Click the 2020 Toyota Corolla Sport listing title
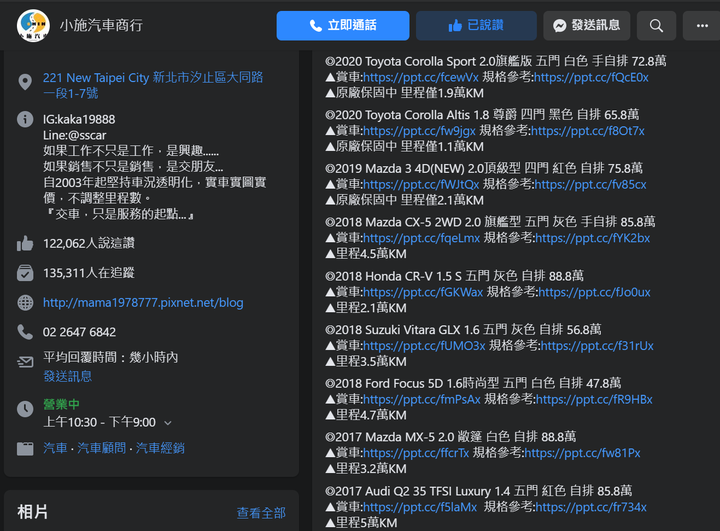The width and height of the screenshot is (720, 531). point(495,61)
